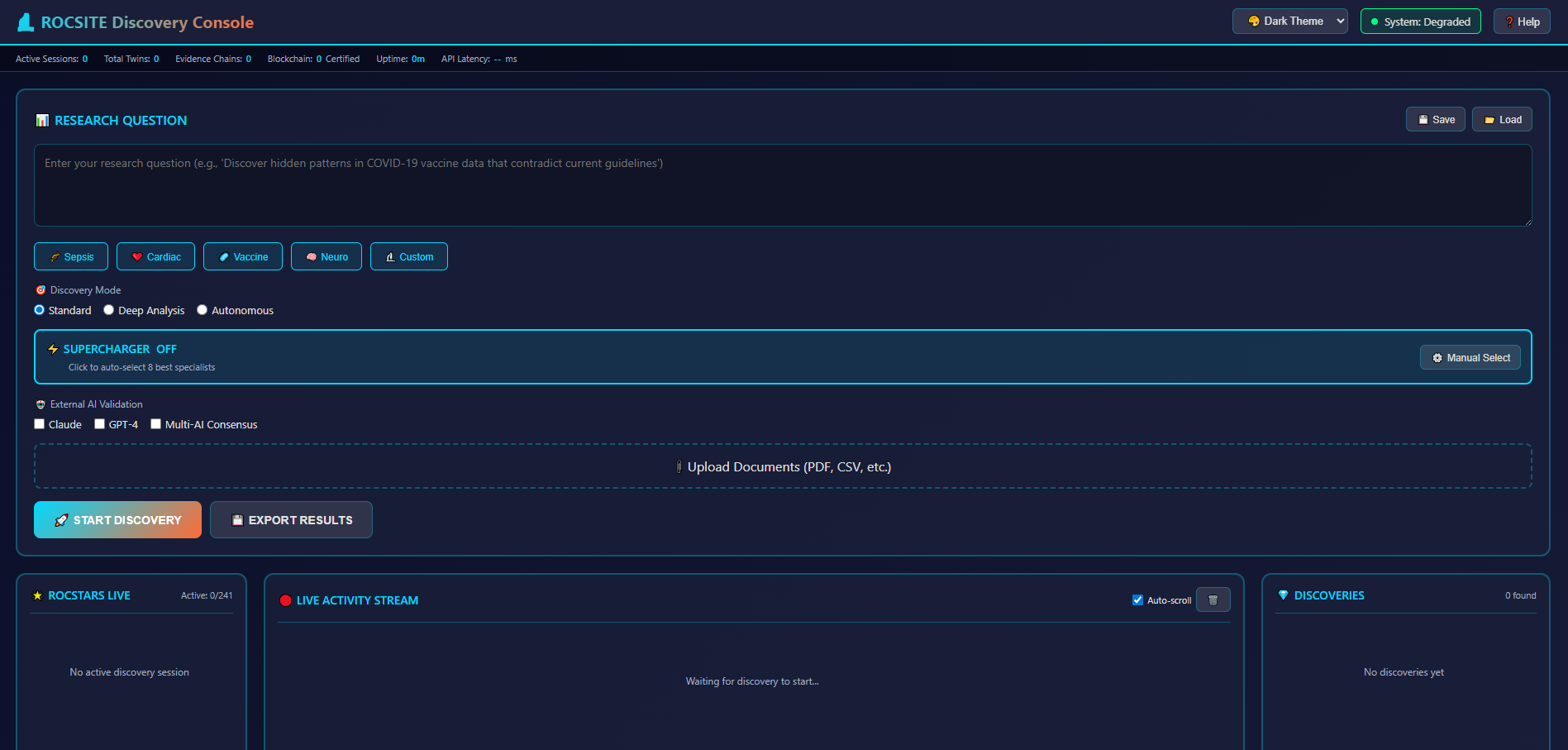Check the Multi-AI Consensus option
Viewport: 1568px width, 750px height.
pyautogui.click(x=155, y=423)
